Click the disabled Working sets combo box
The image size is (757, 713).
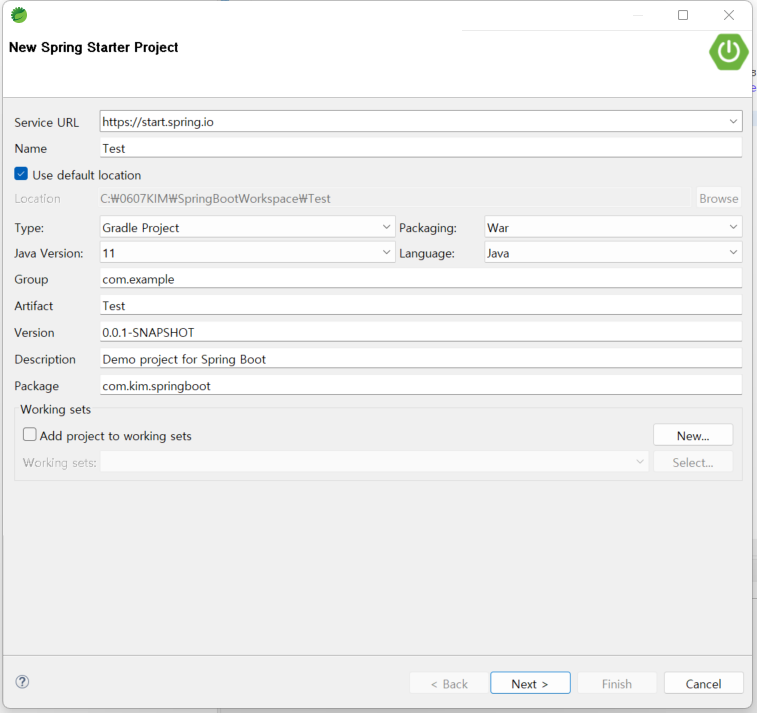[374, 462]
